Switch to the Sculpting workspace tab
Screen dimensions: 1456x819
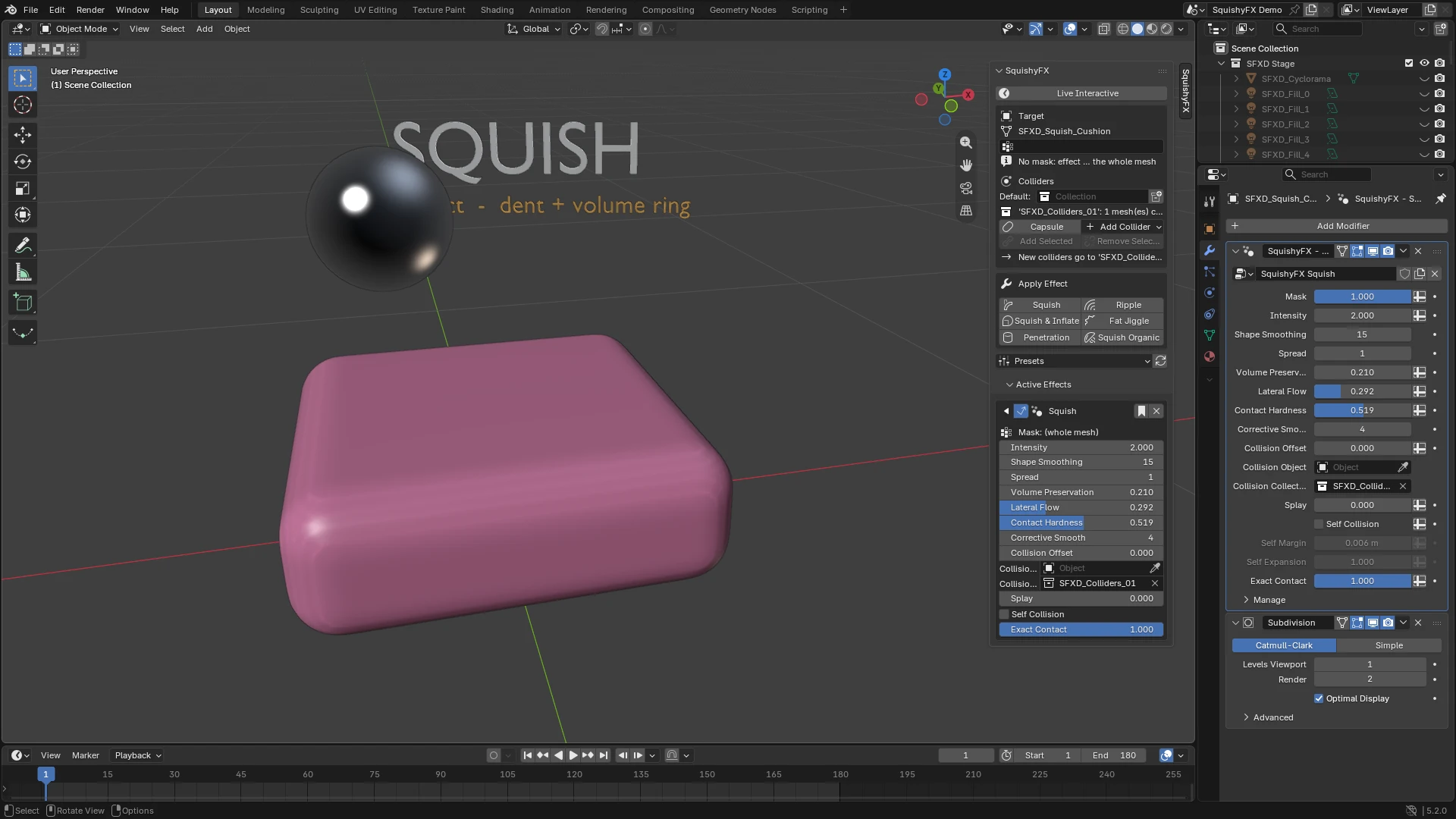point(319,10)
